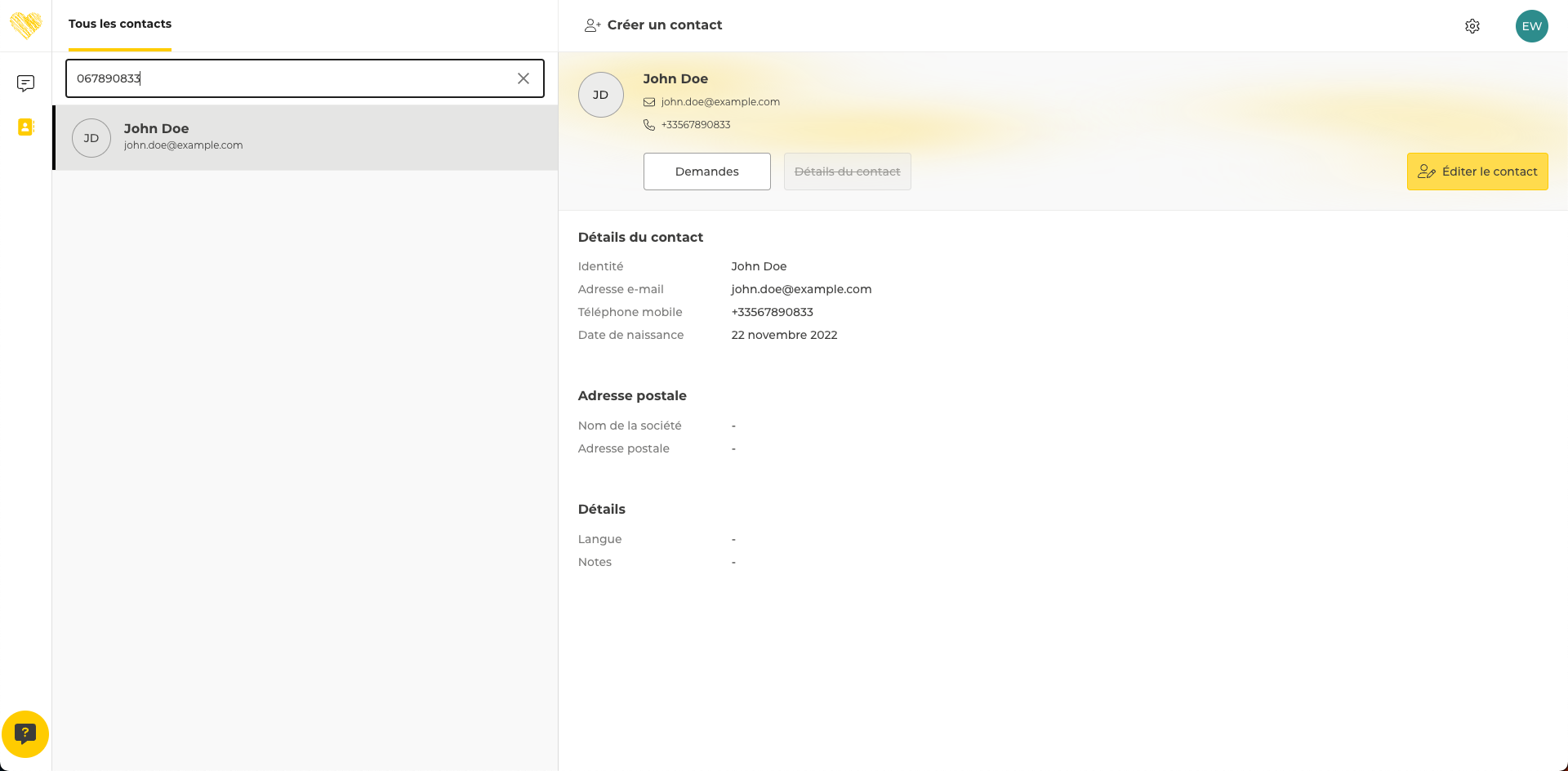
Task: Click the large JD avatar in header
Action: click(600, 95)
